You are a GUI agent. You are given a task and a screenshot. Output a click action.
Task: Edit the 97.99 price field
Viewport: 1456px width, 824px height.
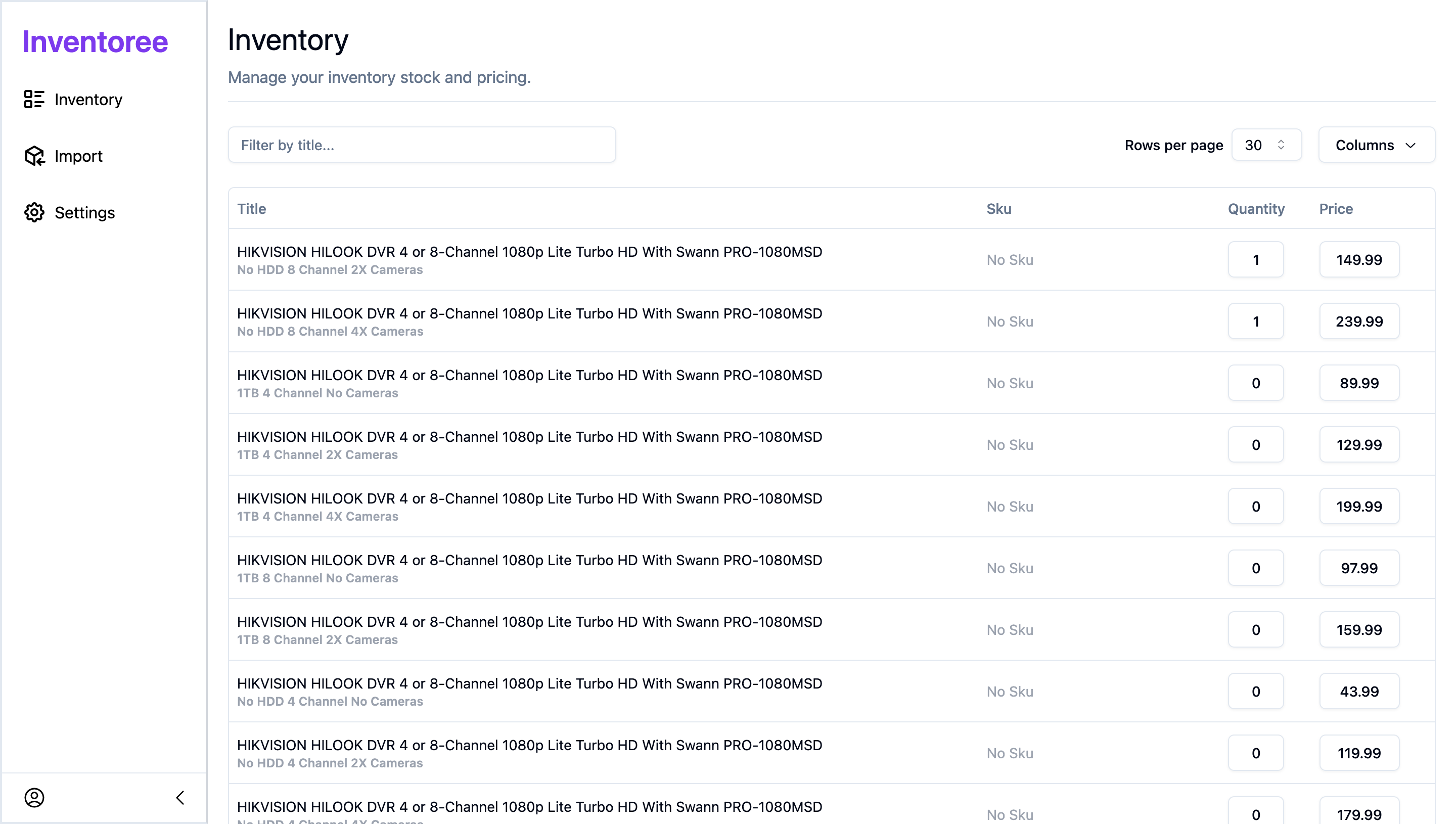pos(1359,568)
